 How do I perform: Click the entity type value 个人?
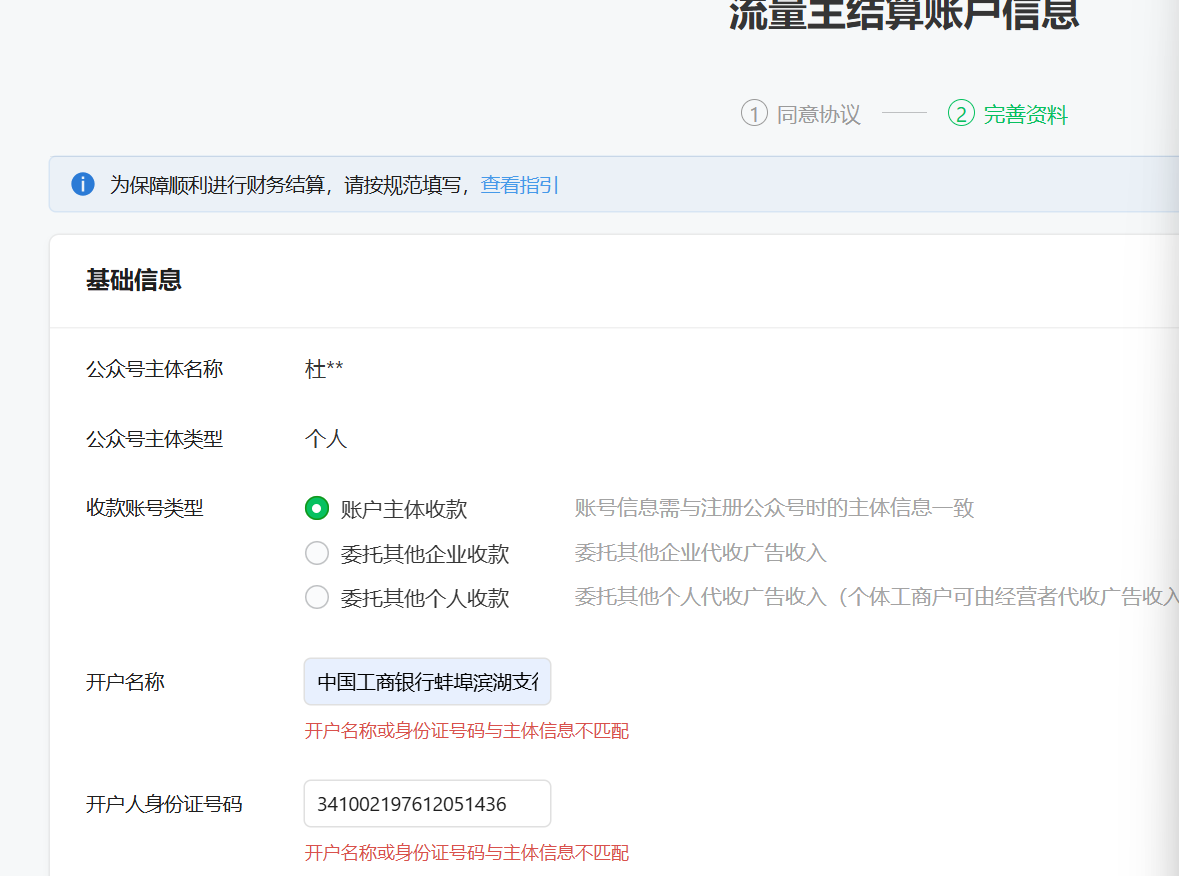click(x=326, y=439)
